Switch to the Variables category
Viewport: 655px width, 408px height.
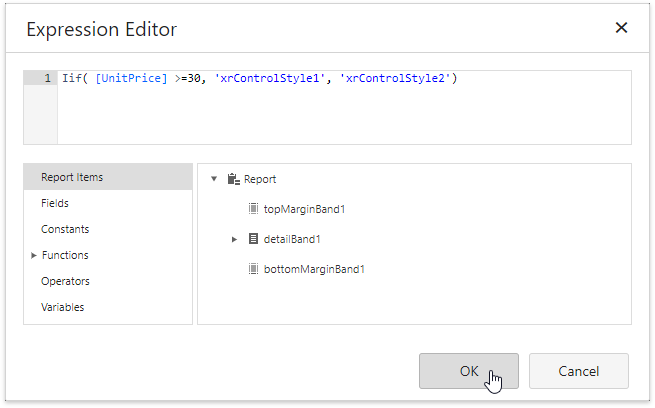63,307
